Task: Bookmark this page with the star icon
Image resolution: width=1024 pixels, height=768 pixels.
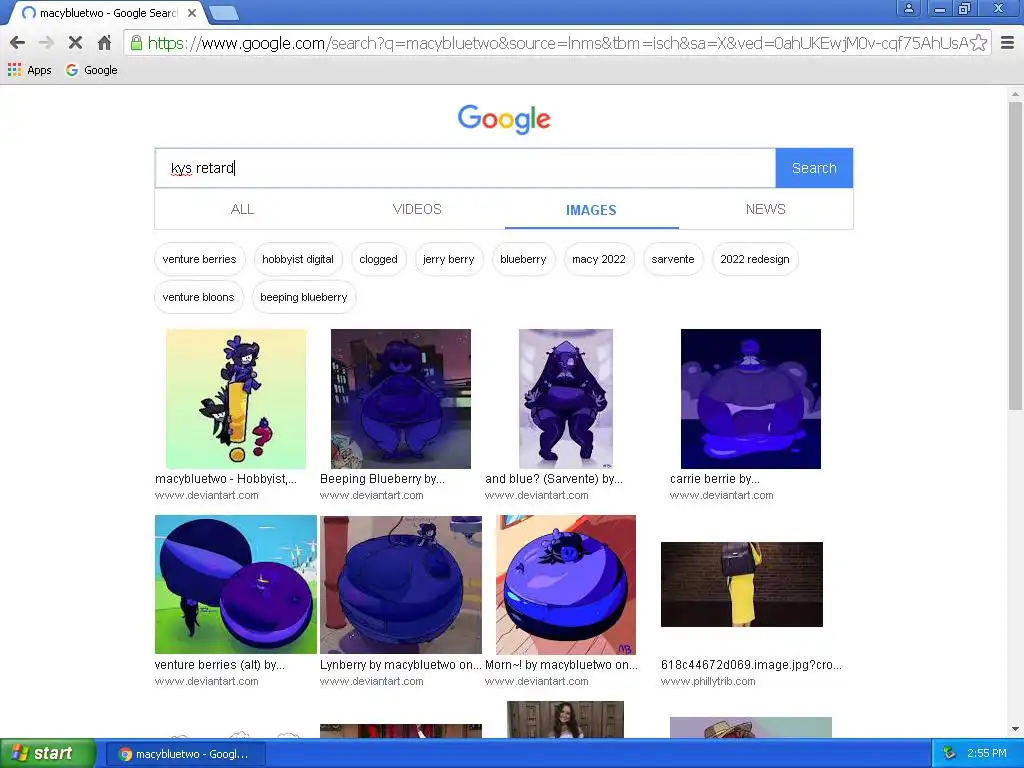Action: click(x=978, y=43)
